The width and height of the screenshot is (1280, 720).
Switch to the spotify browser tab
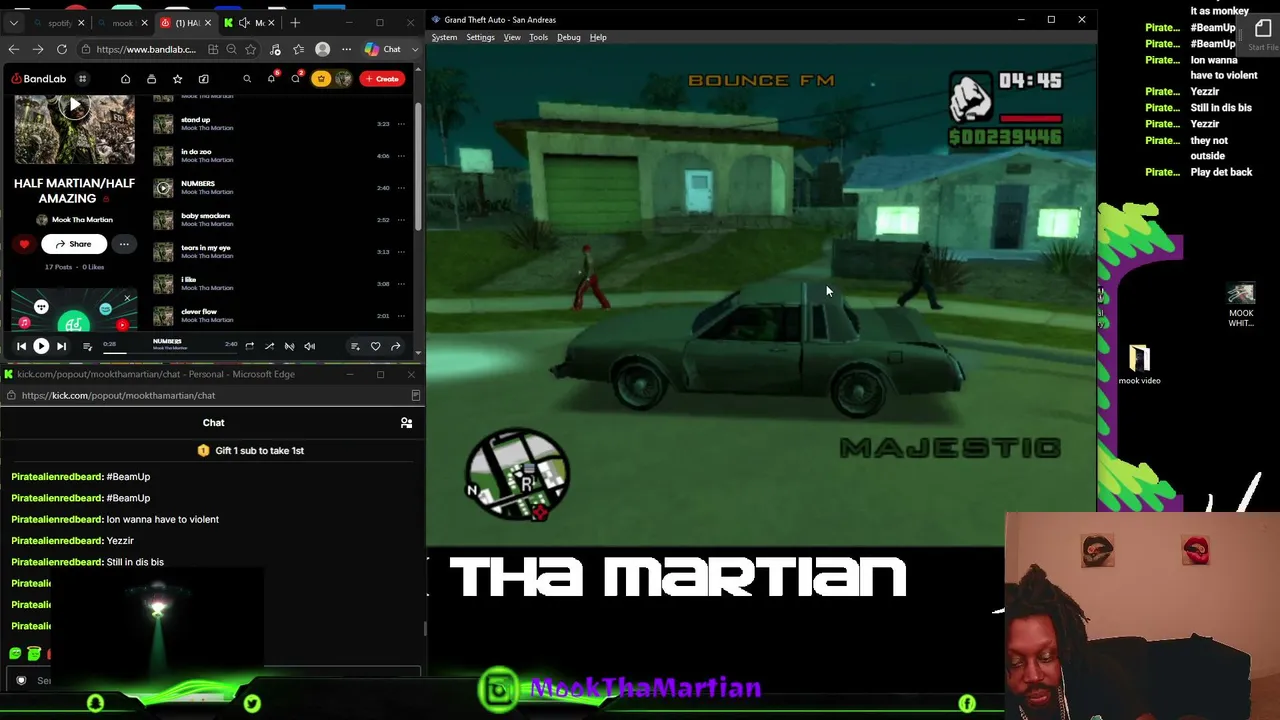click(x=60, y=22)
